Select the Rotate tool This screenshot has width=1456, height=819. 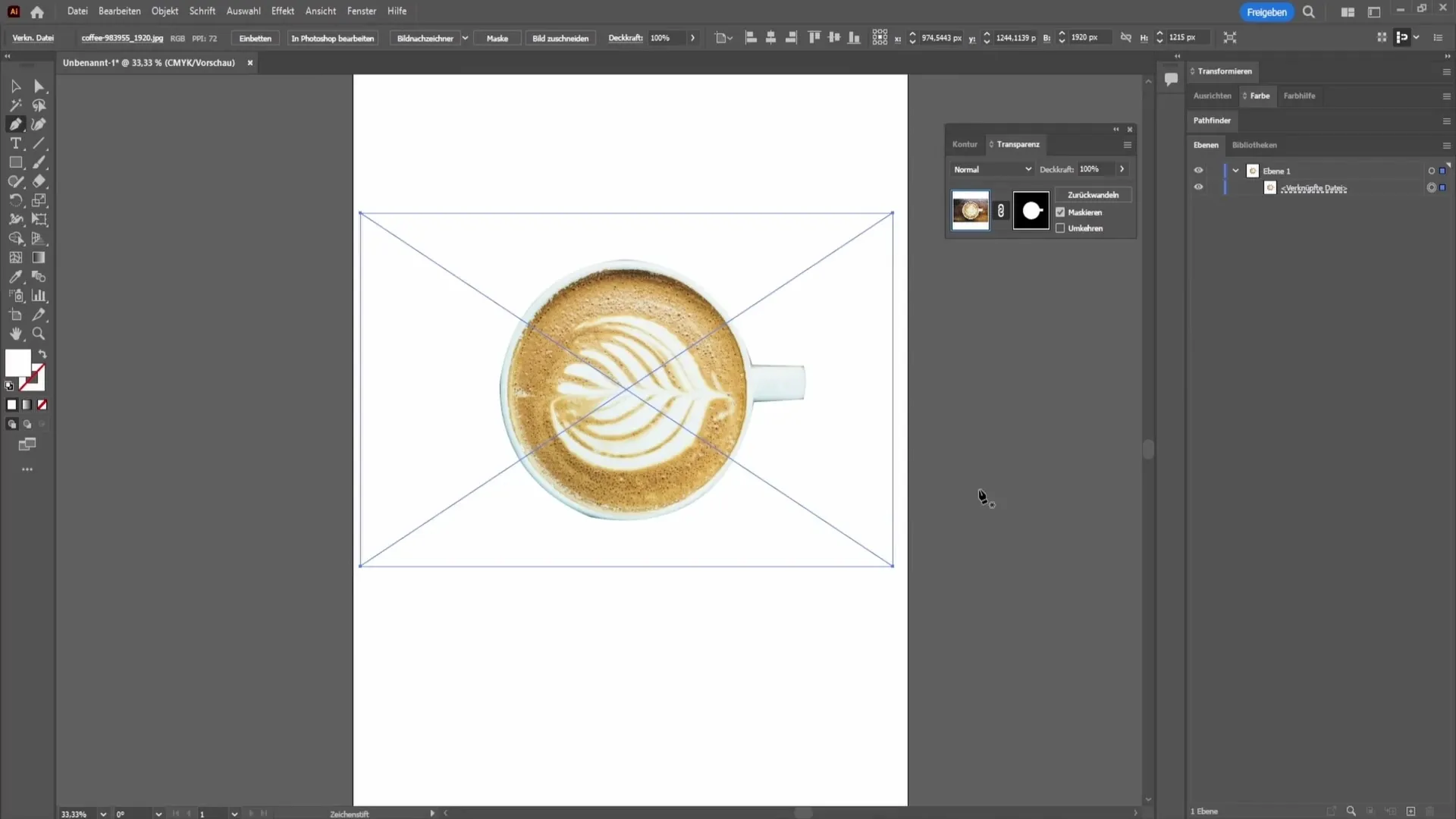click(15, 200)
